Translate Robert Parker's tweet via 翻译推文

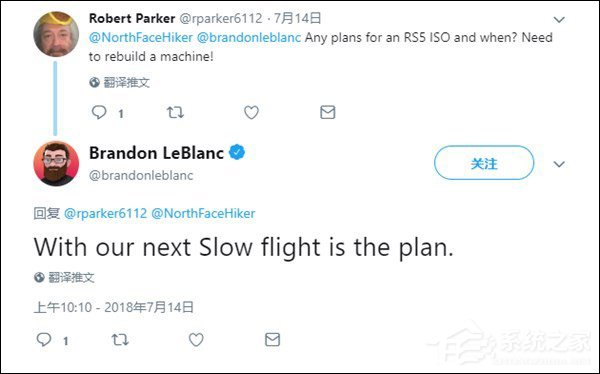119,82
